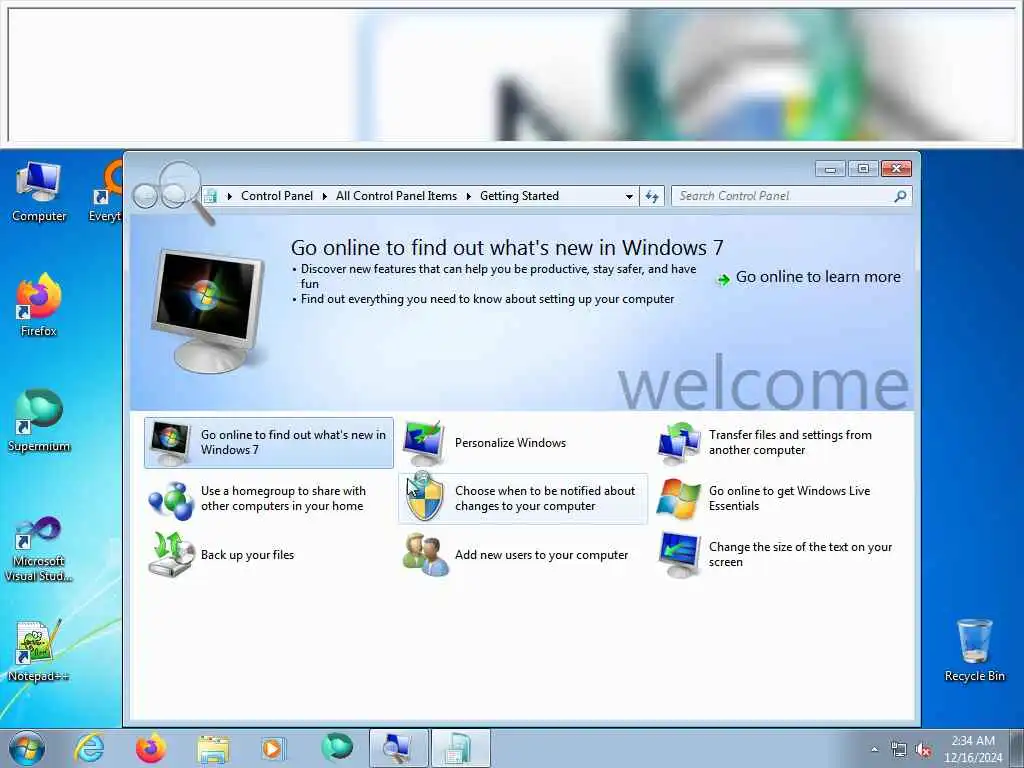Image resolution: width=1024 pixels, height=768 pixels.
Task: Click the Change text size monitor icon
Action: point(679,555)
